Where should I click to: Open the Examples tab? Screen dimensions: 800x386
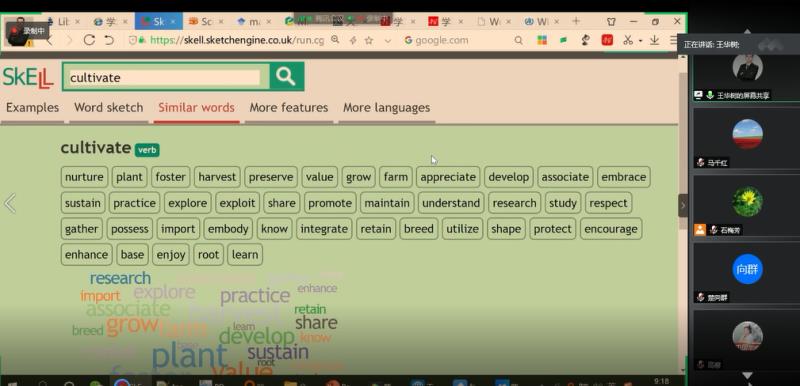pyautogui.click(x=32, y=108)
